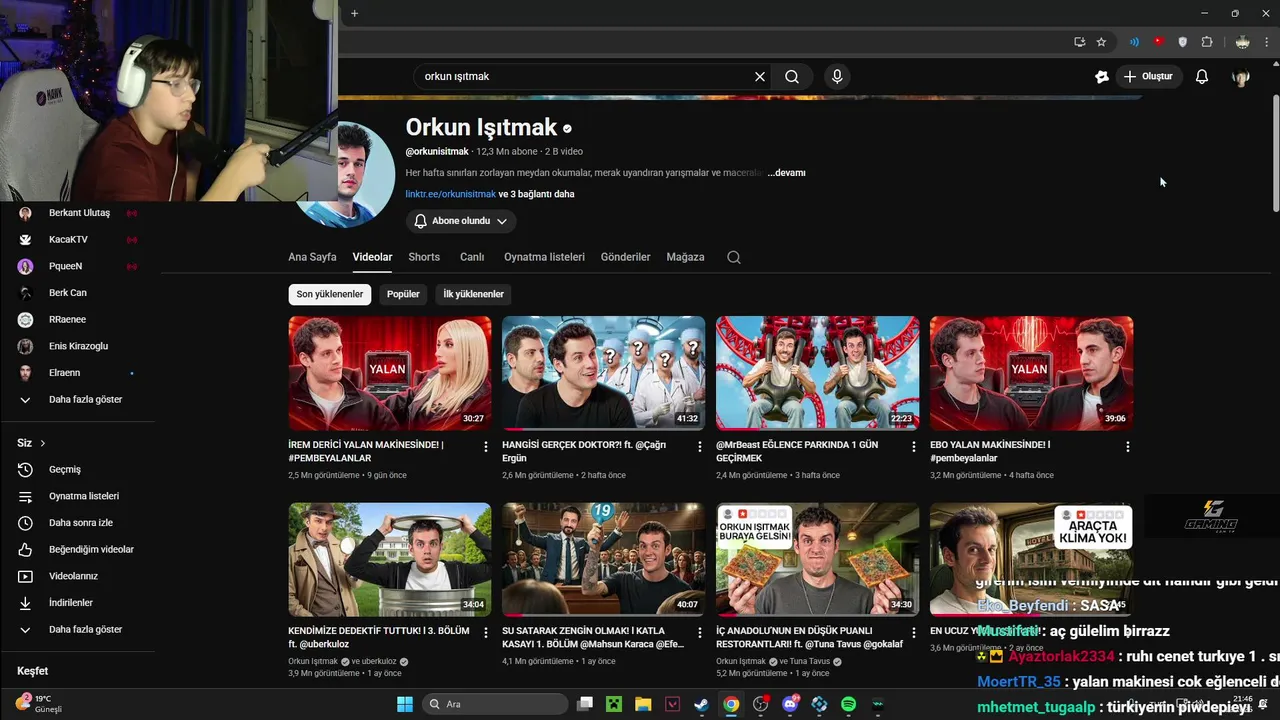Open a new browser tab with plus
The image size is (1280, 720).
pos(354,13)
